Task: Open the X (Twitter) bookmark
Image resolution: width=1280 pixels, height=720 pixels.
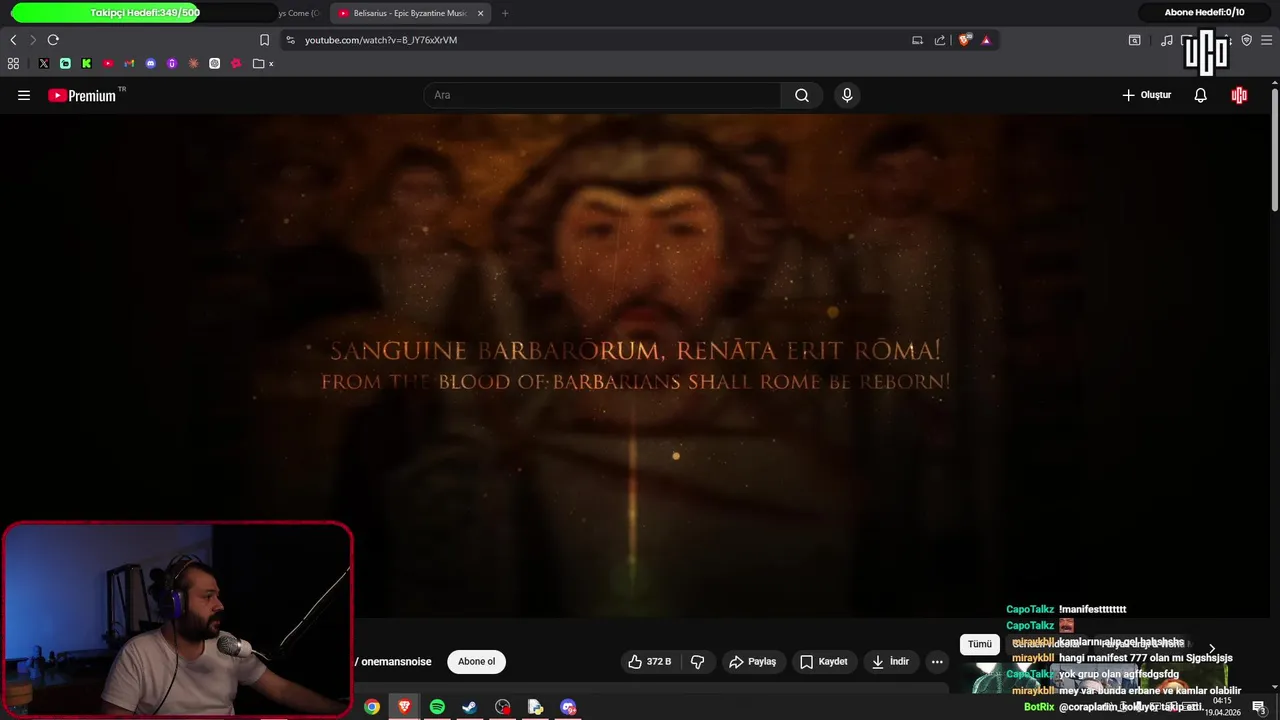Action: (x=44, y=63)
